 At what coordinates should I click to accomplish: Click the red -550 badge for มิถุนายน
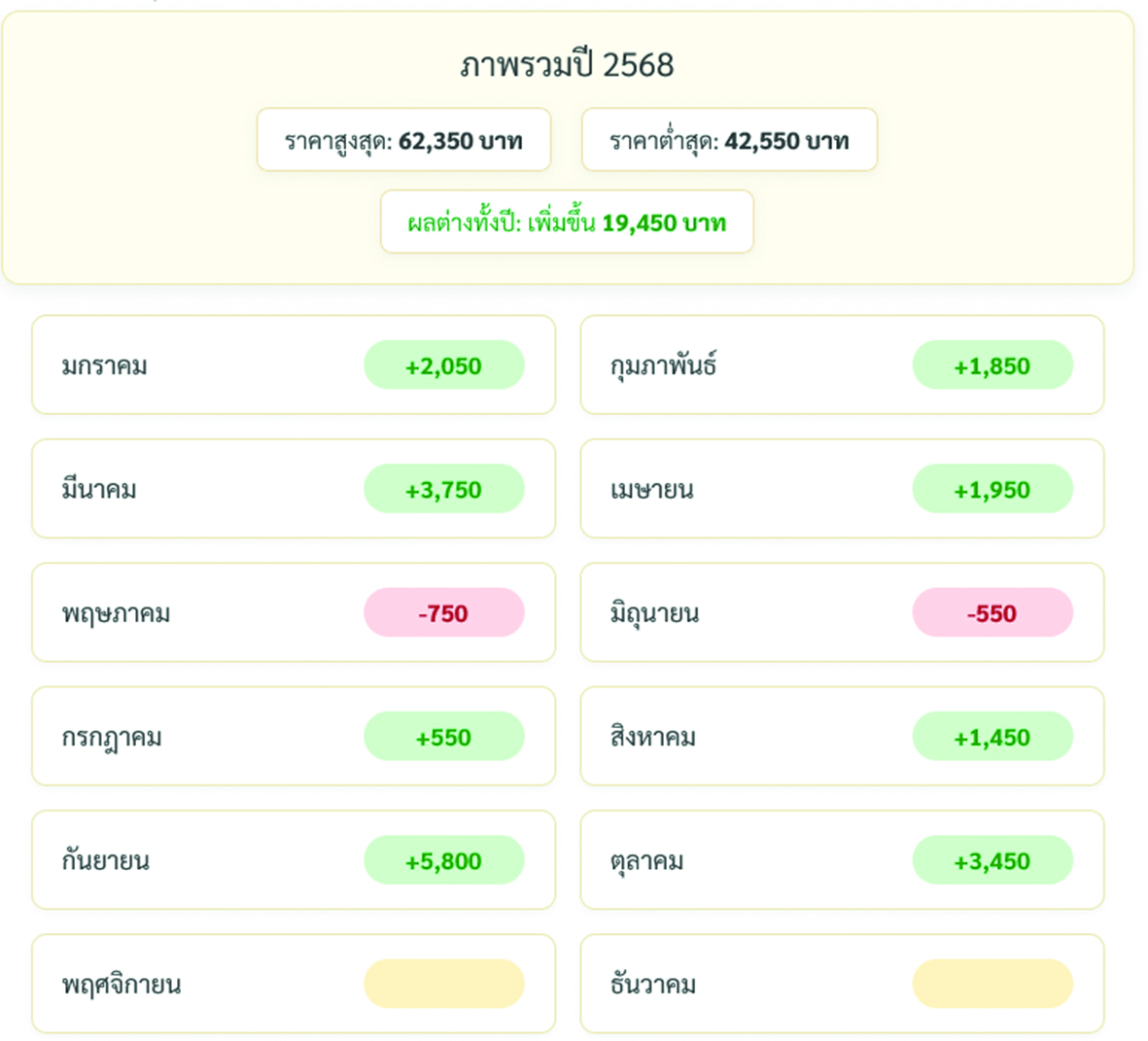tap(992, 612)
